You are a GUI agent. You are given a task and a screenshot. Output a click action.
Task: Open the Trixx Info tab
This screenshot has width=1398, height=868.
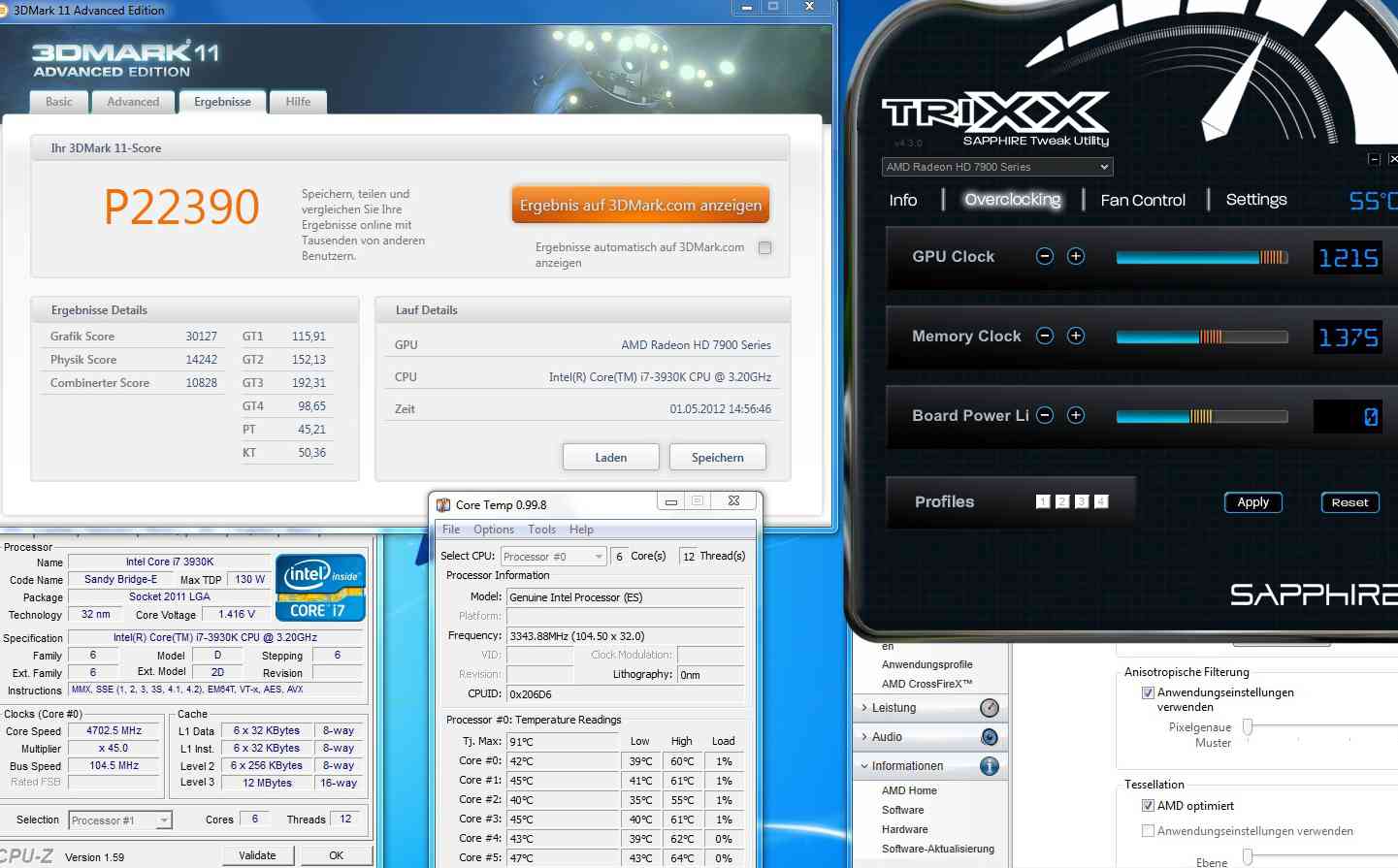pos(903,200)
